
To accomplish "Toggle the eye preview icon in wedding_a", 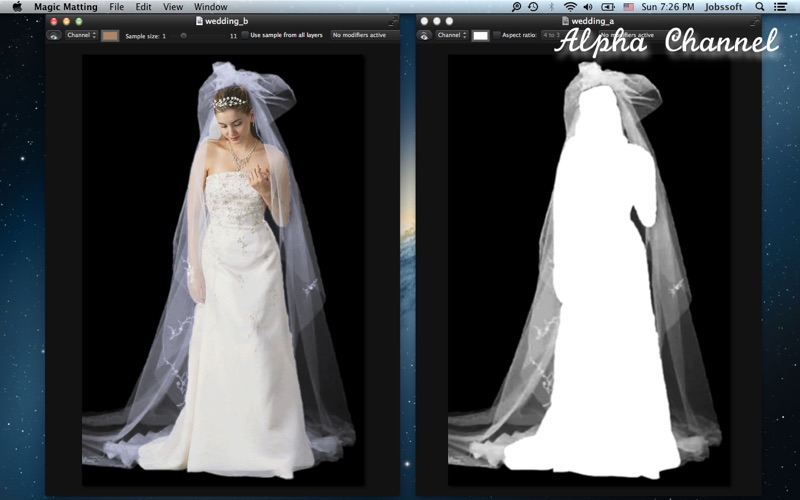I will coord(424,36).
